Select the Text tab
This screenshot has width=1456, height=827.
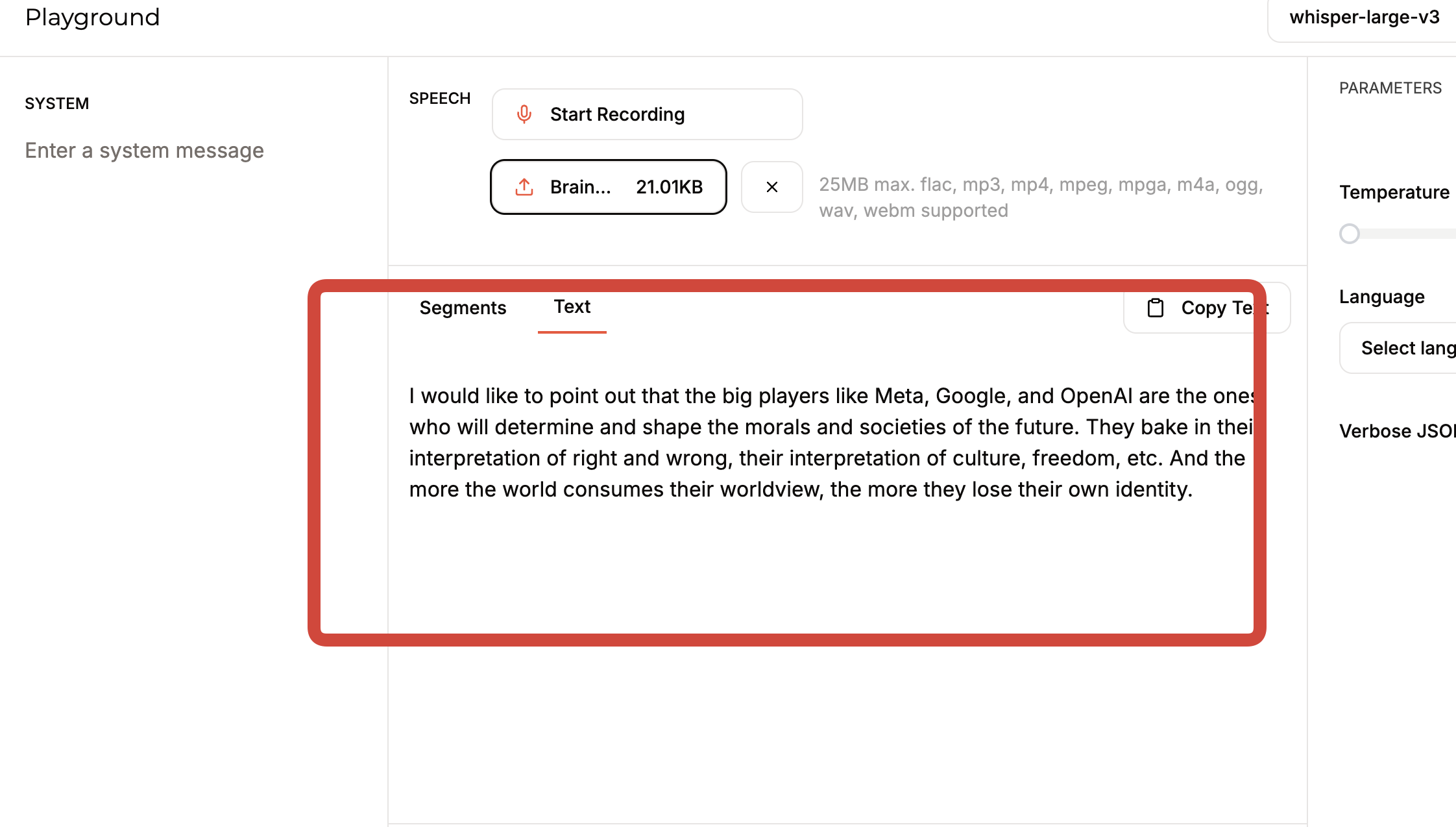coord(572,307)
